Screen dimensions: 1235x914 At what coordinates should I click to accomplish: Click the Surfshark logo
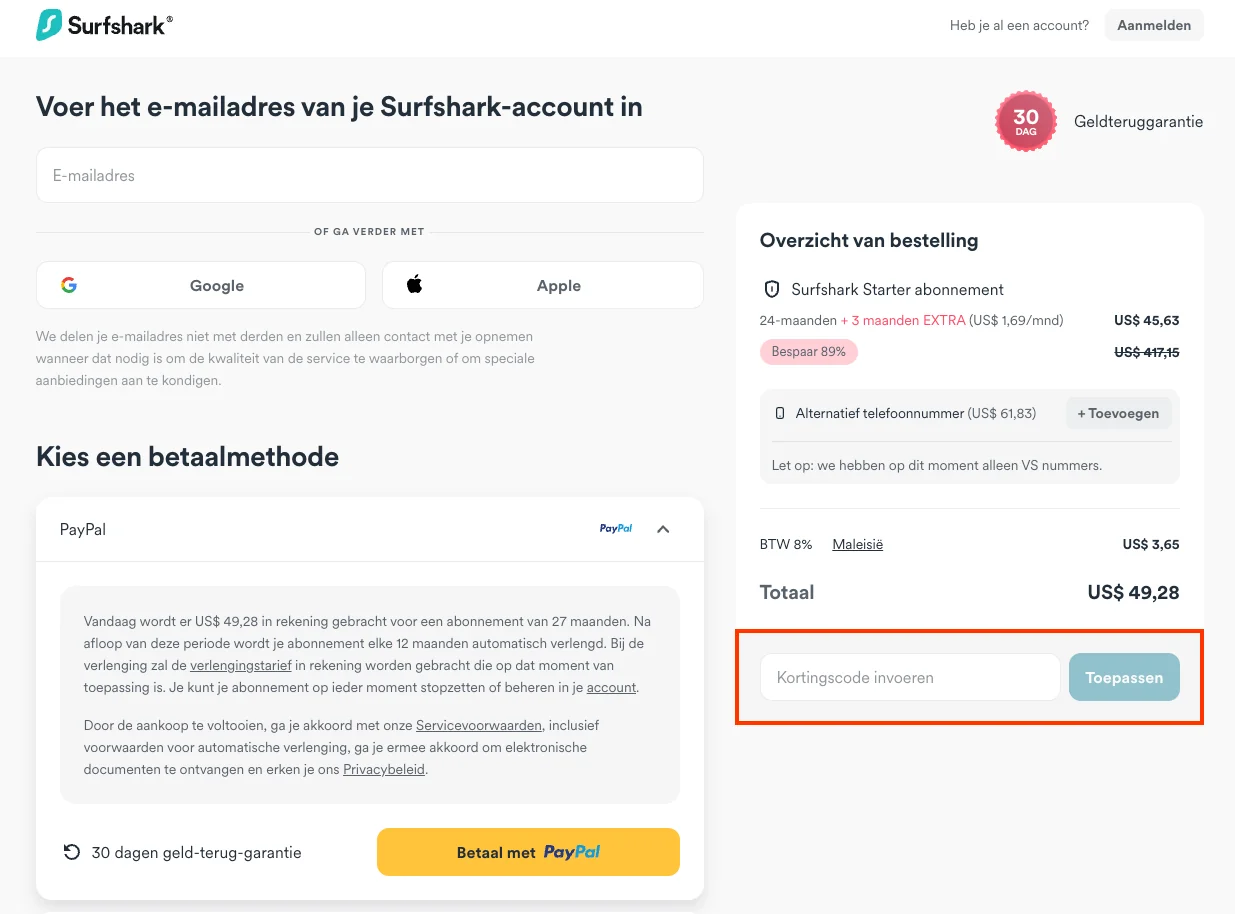[x=103, y=24]
